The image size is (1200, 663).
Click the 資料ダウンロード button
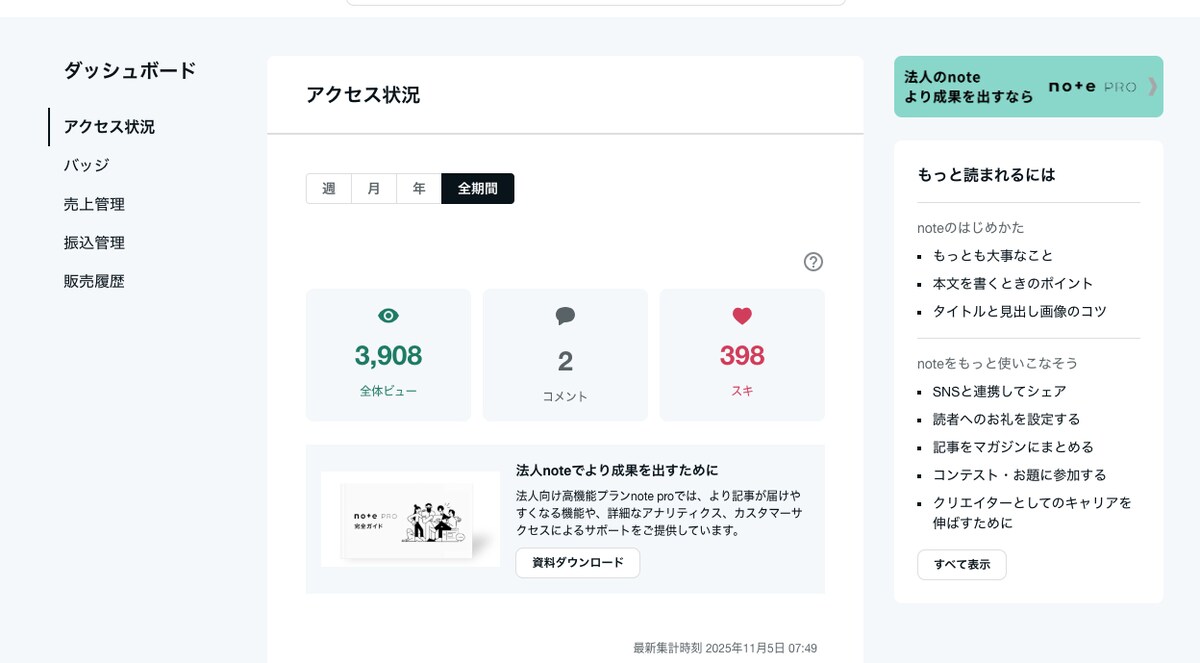(578, 563)
